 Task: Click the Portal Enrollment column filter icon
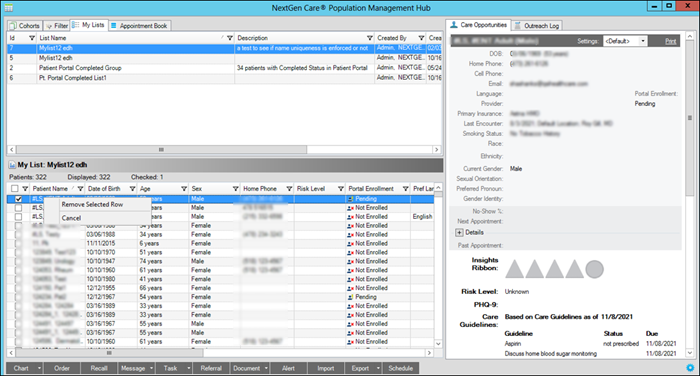pos(405,189)
